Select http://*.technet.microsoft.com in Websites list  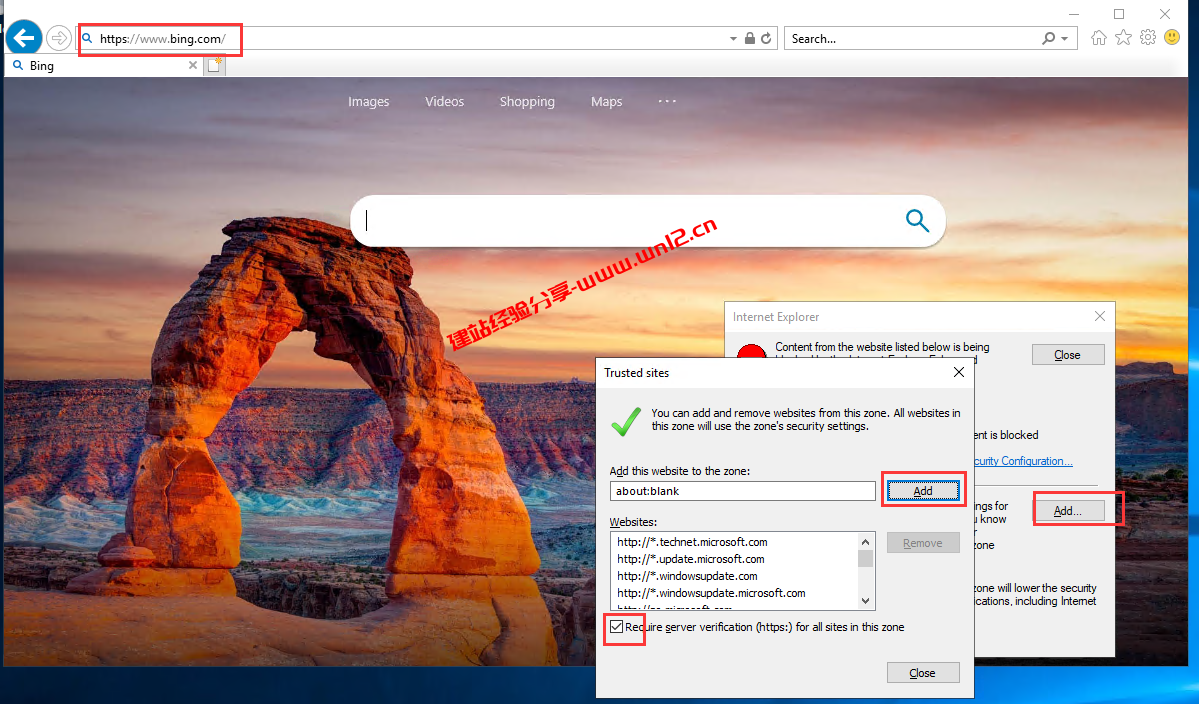(692, 542)
